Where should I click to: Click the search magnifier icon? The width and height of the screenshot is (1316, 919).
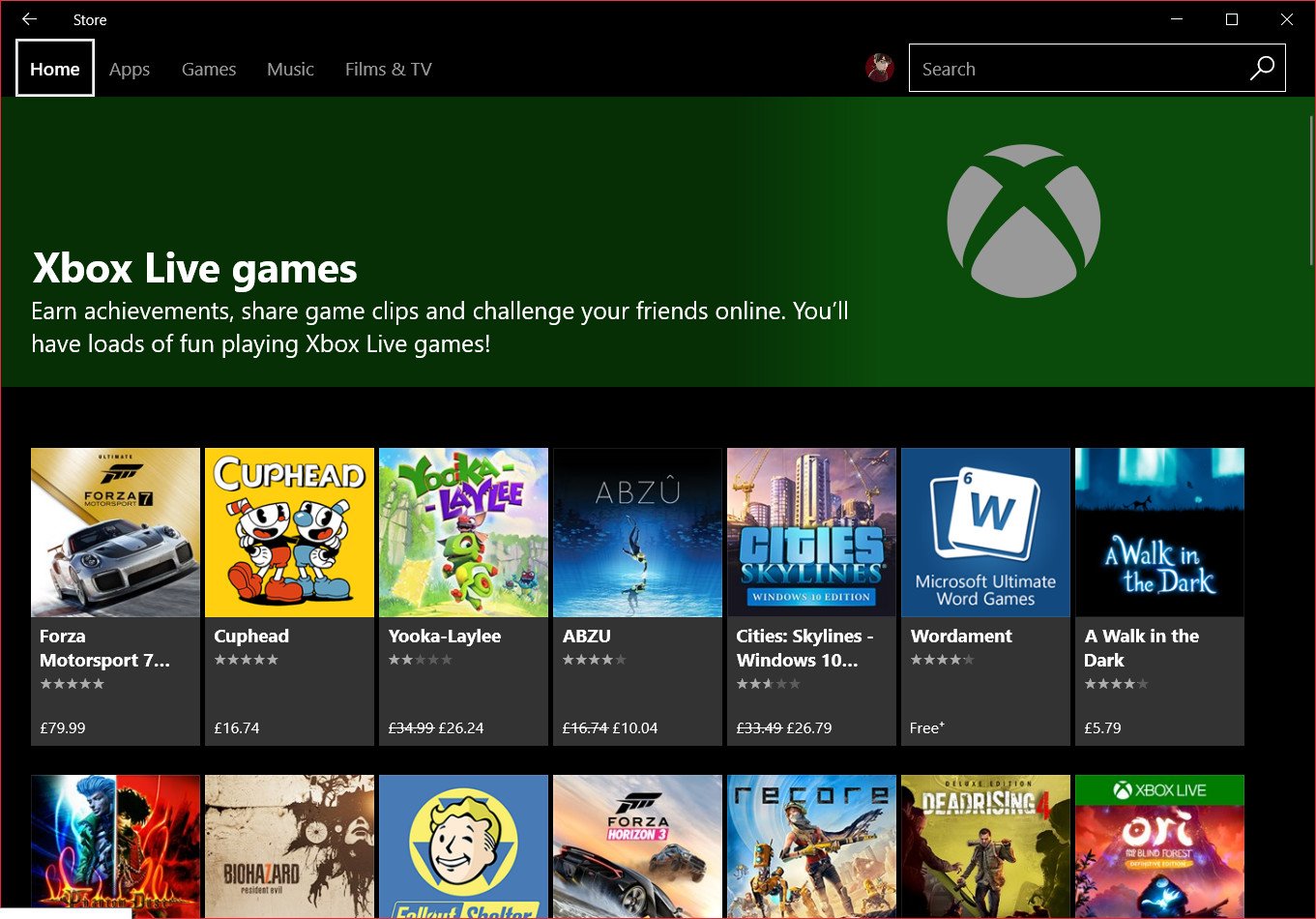pos(1262,69)
